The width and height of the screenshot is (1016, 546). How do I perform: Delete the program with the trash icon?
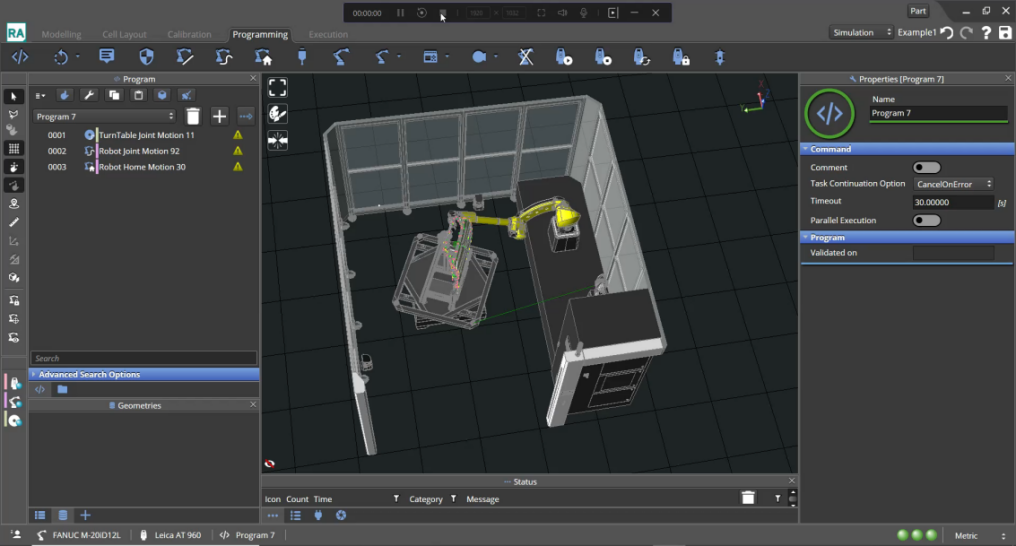tap(193, 117)
